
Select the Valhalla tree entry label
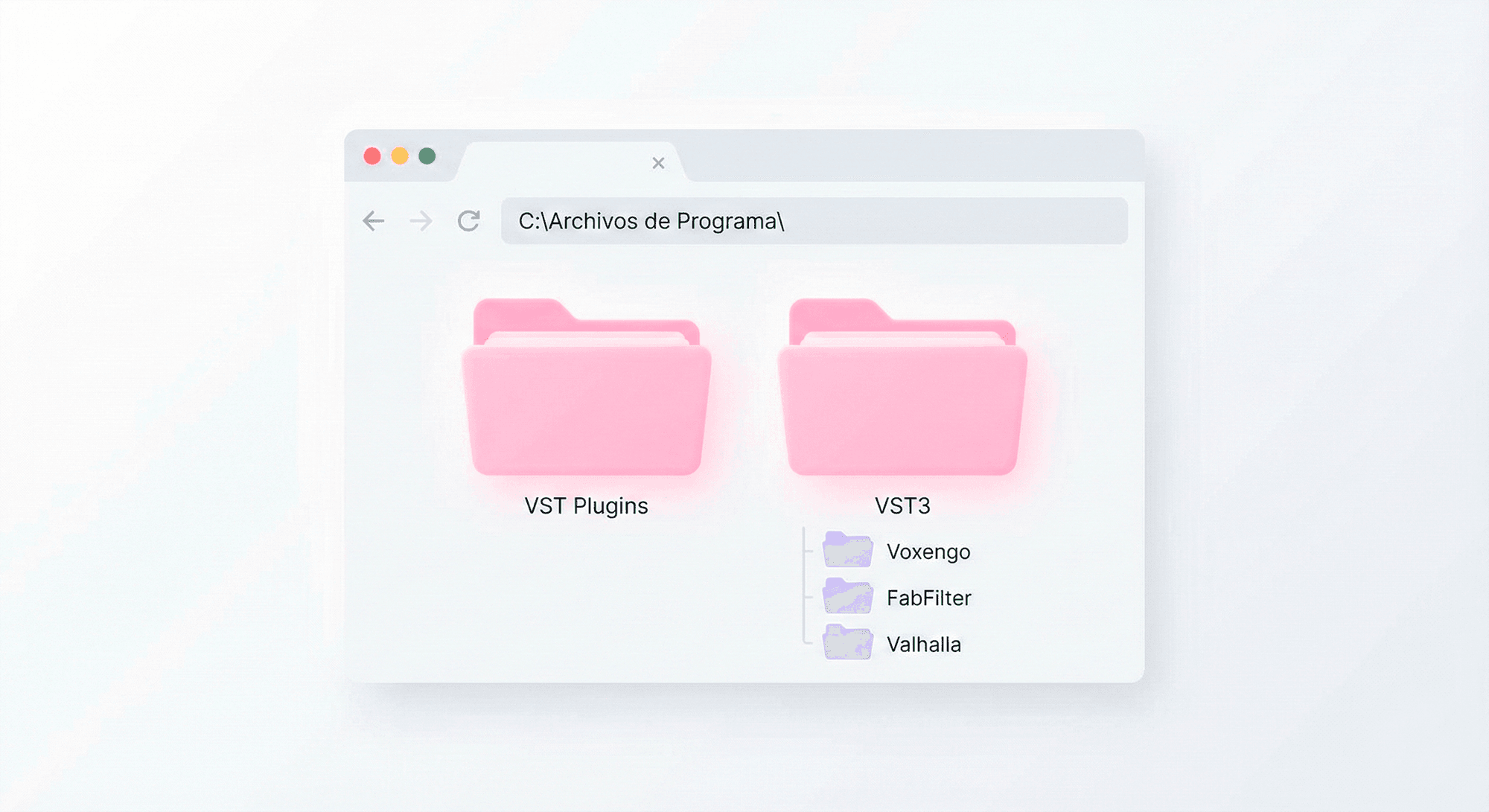tap(924, 645)
